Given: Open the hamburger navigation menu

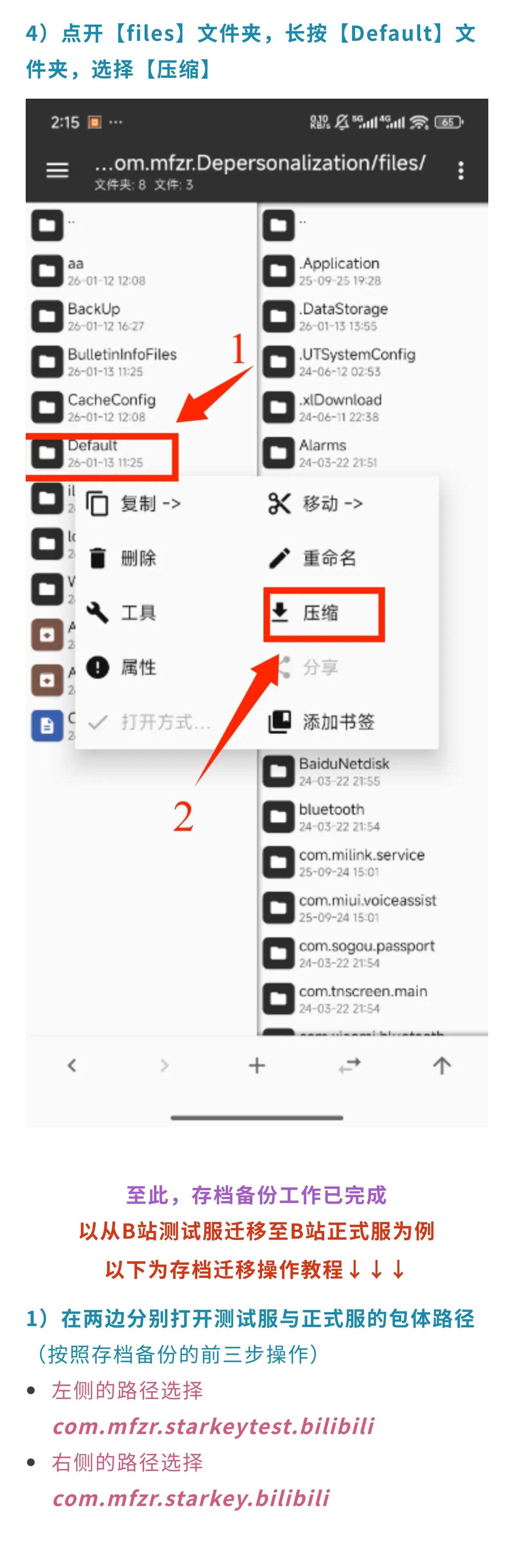Looking at the screenshot, I should point(57,170).
